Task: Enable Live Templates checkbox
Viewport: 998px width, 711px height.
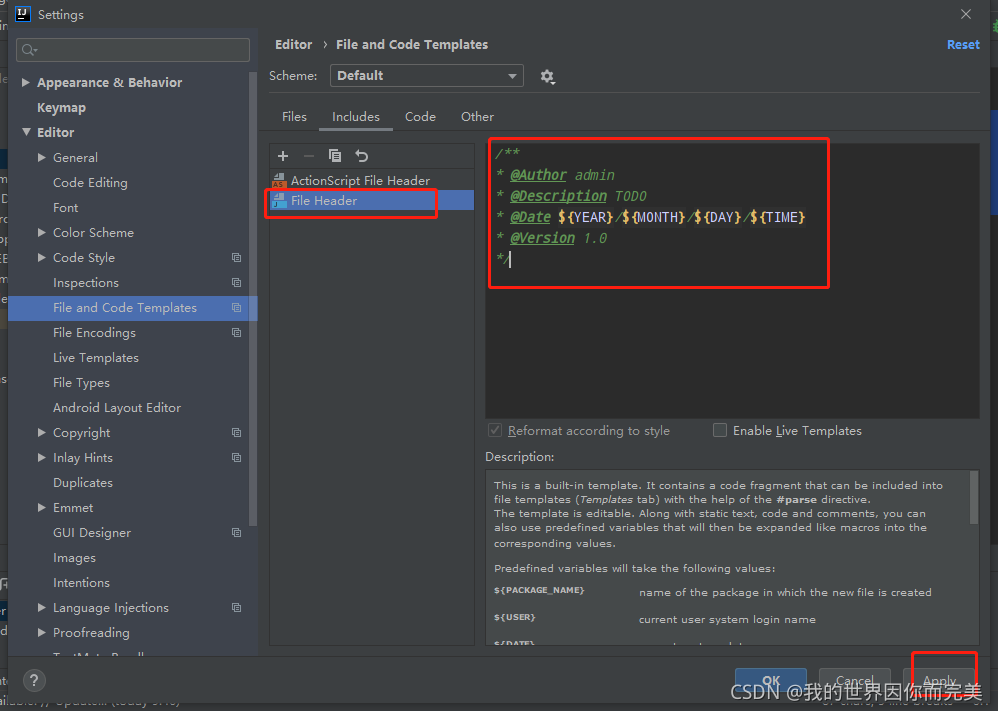Action: pyautogui.click(x=720, y=430)
